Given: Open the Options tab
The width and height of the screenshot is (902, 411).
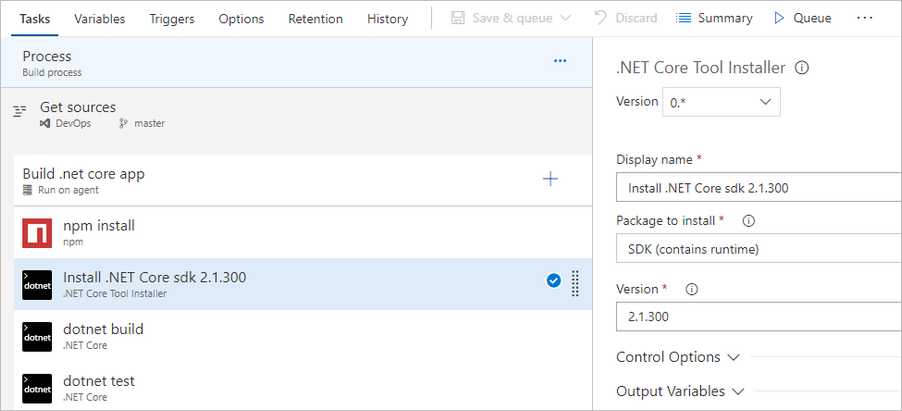Looking at the screenshot, I should pyautogui.click(x=241, y=18).
